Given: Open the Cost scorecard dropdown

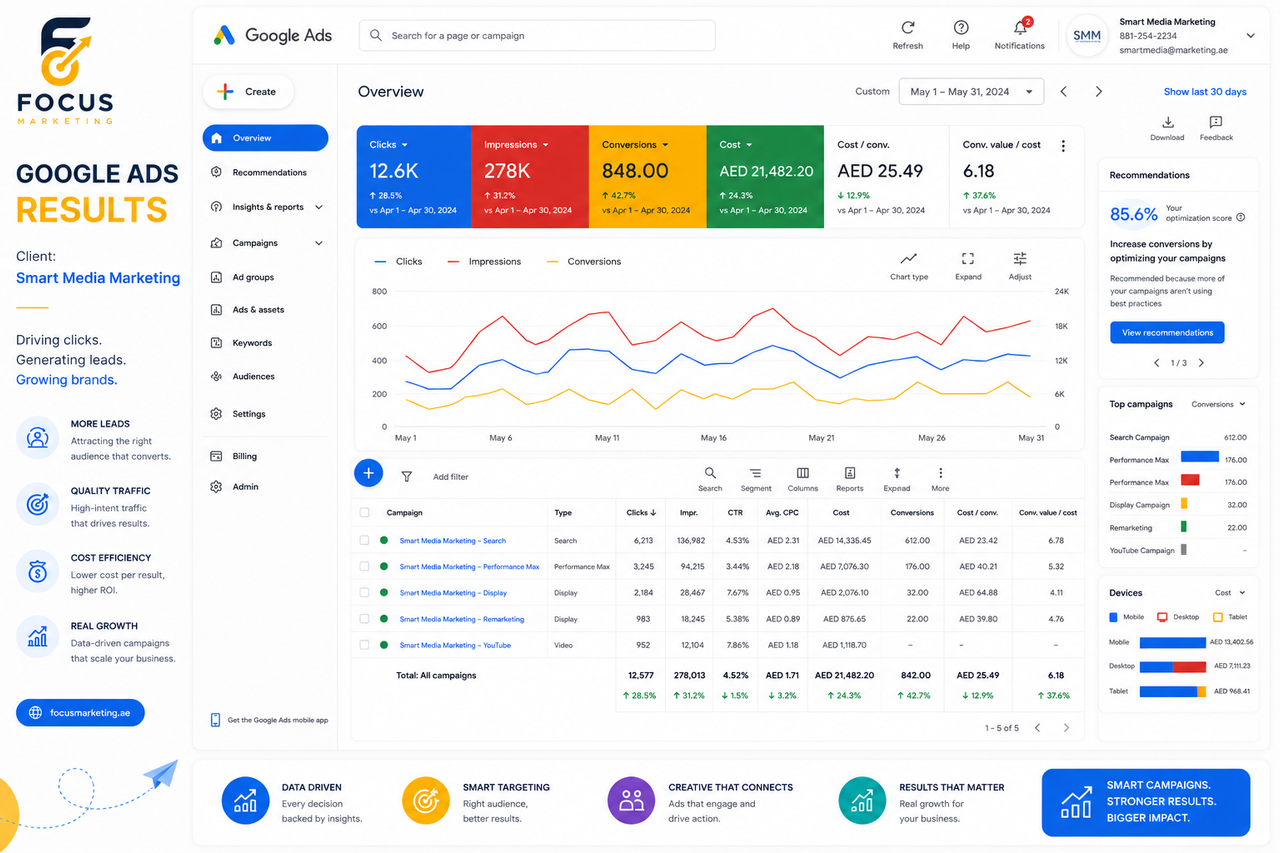Looking at the screenshot, I should (x=749, y=145).
